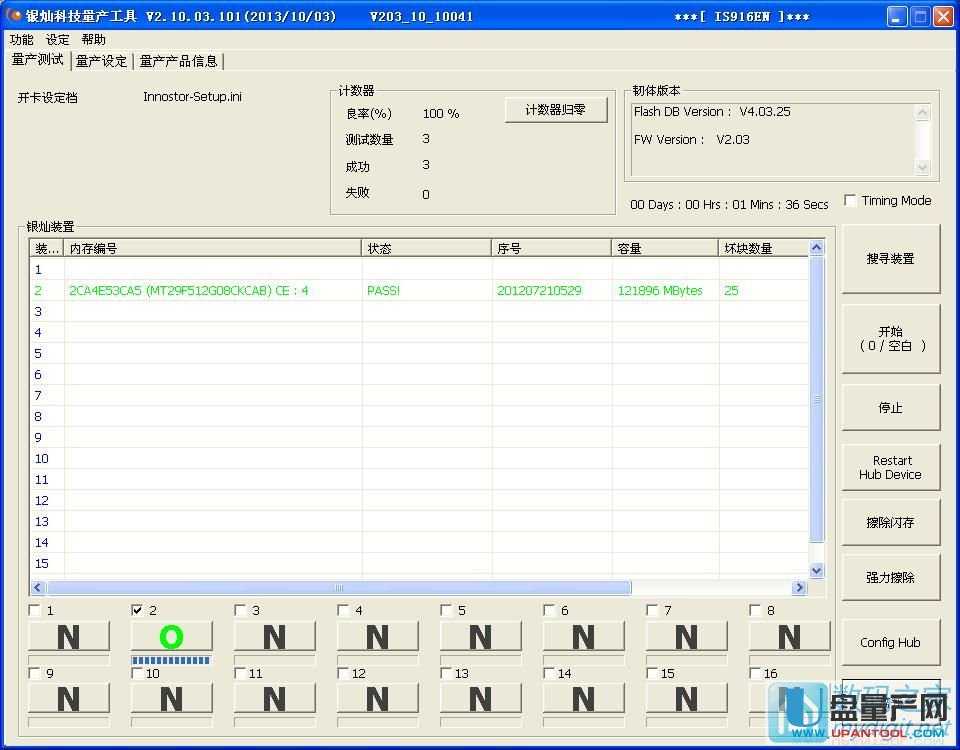Click the N status indicator for port 14

pos(583,699)
